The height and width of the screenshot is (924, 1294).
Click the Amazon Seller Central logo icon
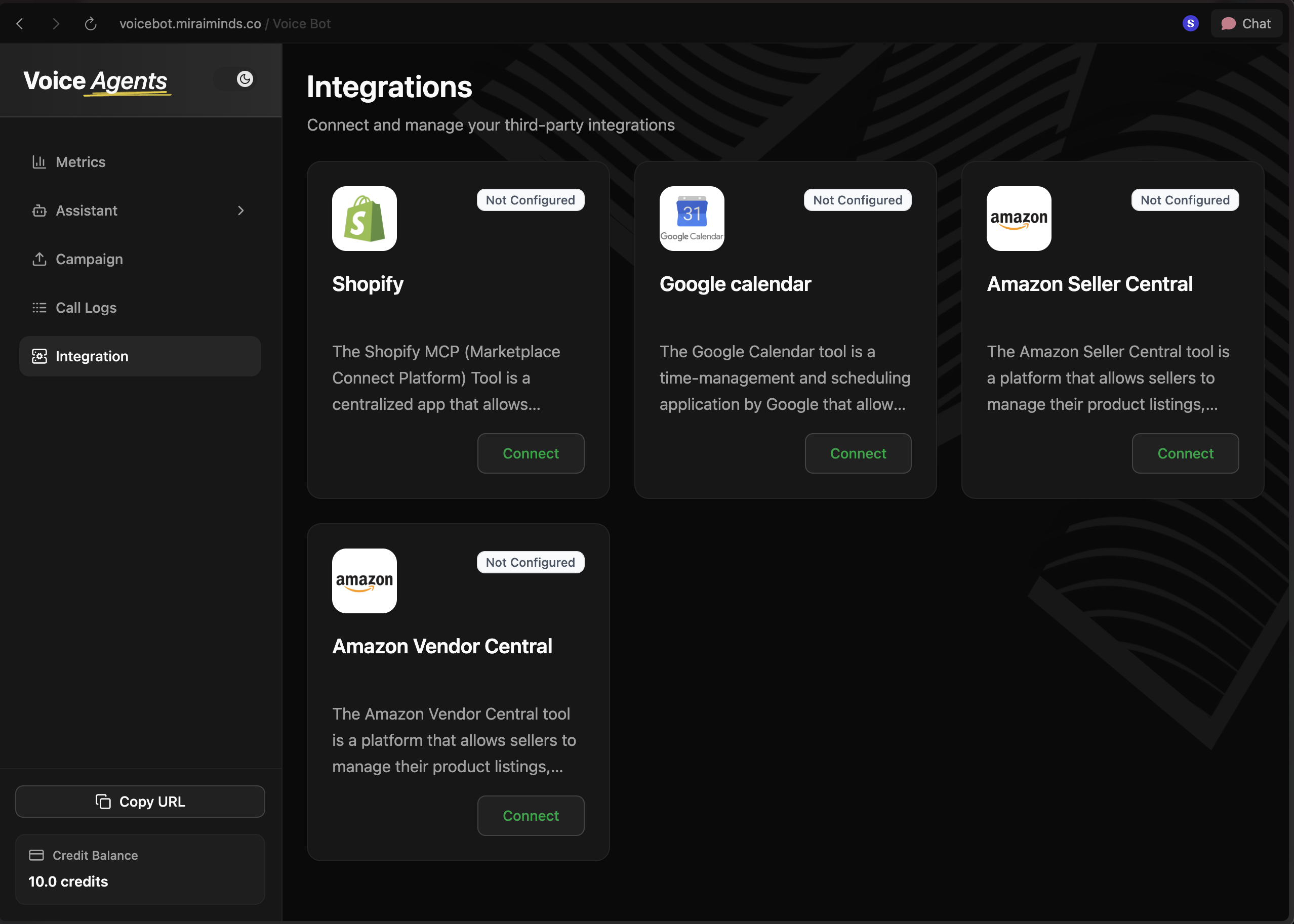point(1018,219)
